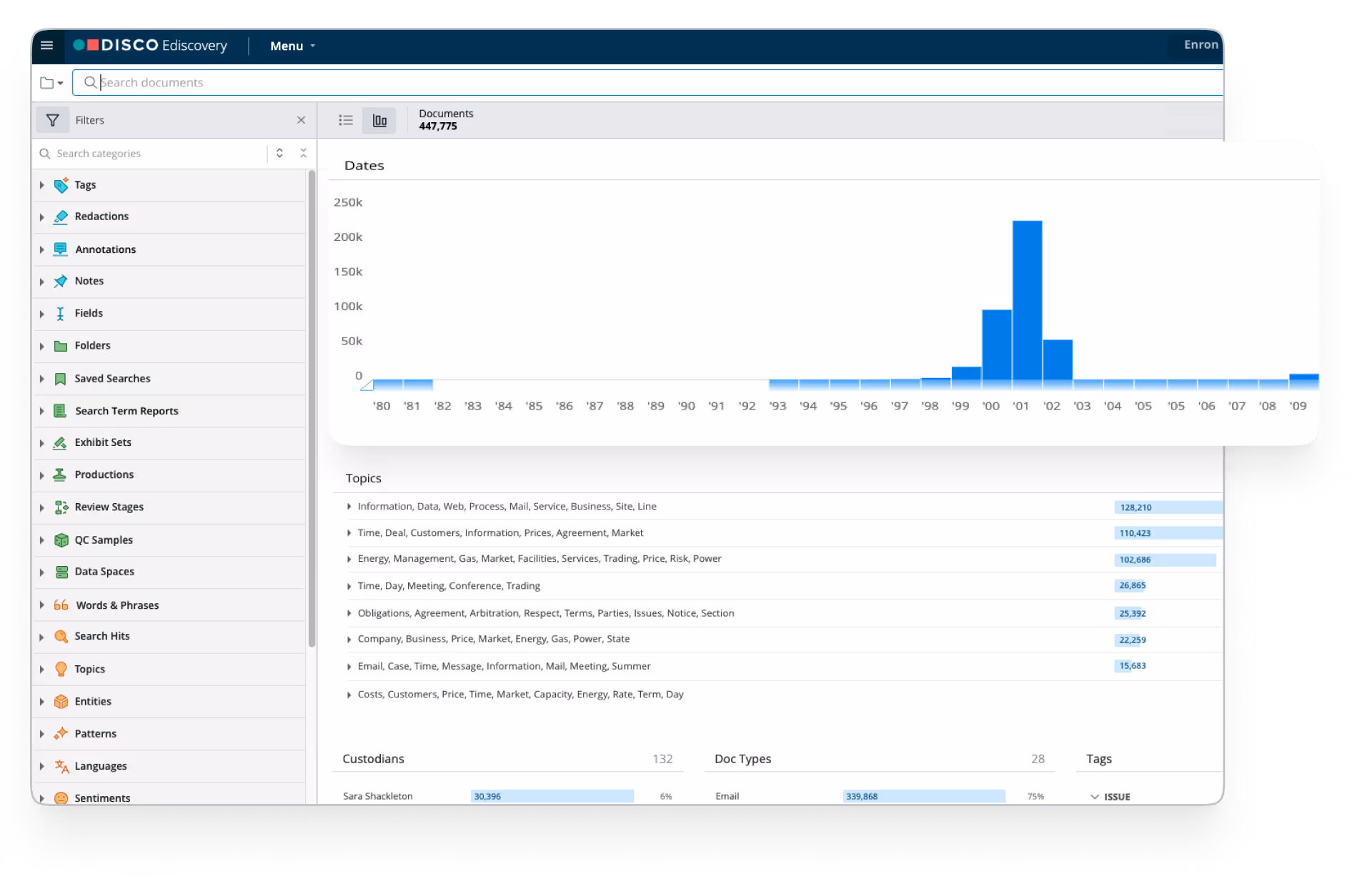The image size is (1372, 894).
Task: Switch to chart visualization view
Action: pyautogui.click(x=379, y=120)
